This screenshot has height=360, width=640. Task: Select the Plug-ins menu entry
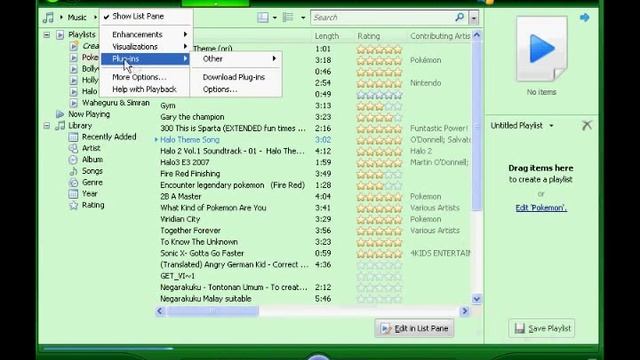[145, 59]
